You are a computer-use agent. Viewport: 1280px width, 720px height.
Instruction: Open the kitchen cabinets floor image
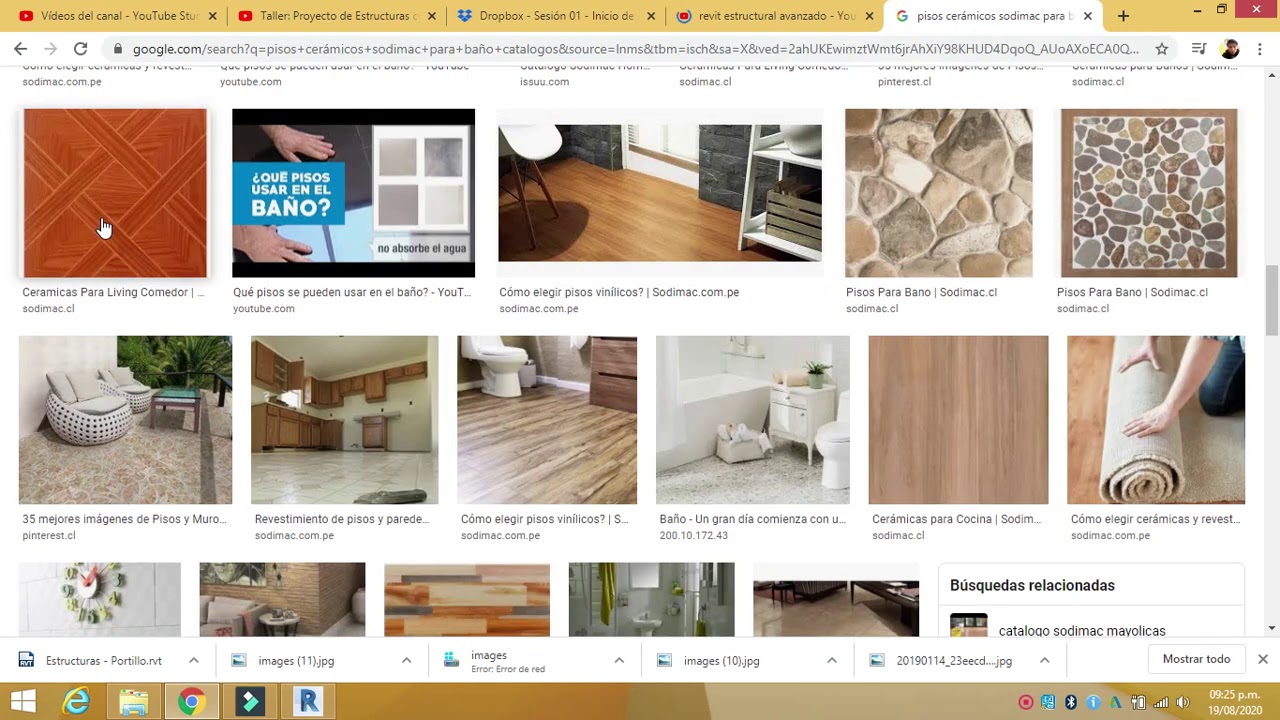(344, 420)
